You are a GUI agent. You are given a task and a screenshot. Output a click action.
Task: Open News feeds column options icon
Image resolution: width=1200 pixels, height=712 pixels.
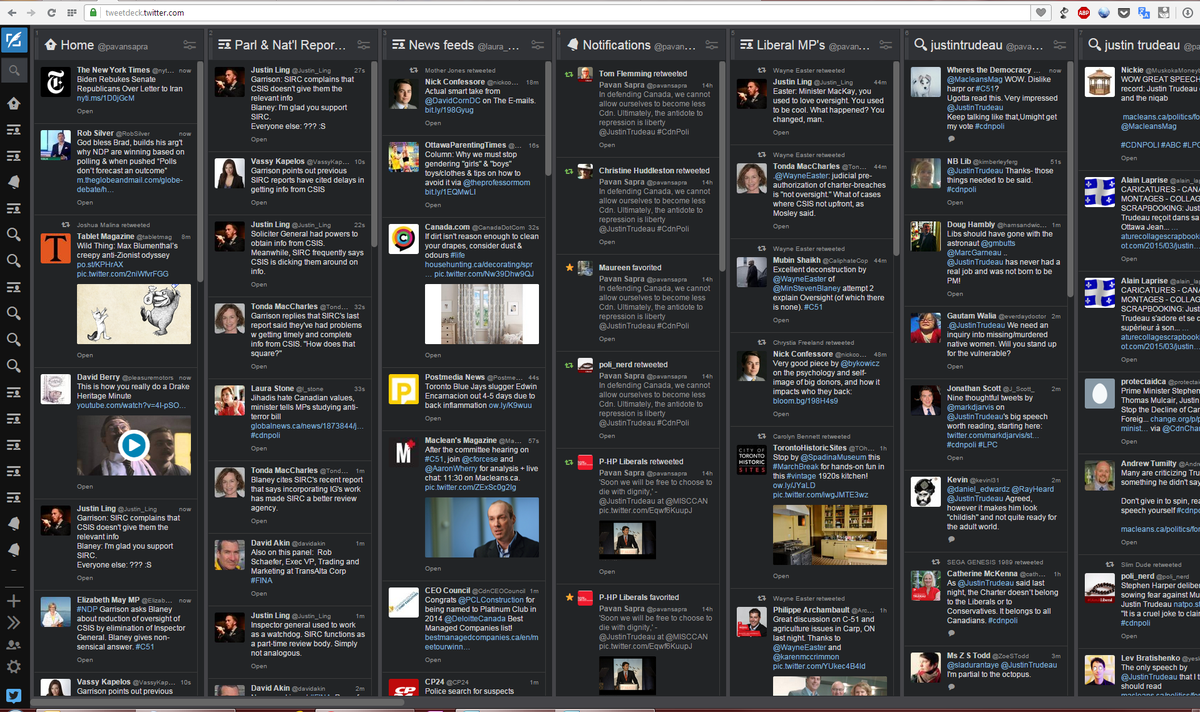538,45
